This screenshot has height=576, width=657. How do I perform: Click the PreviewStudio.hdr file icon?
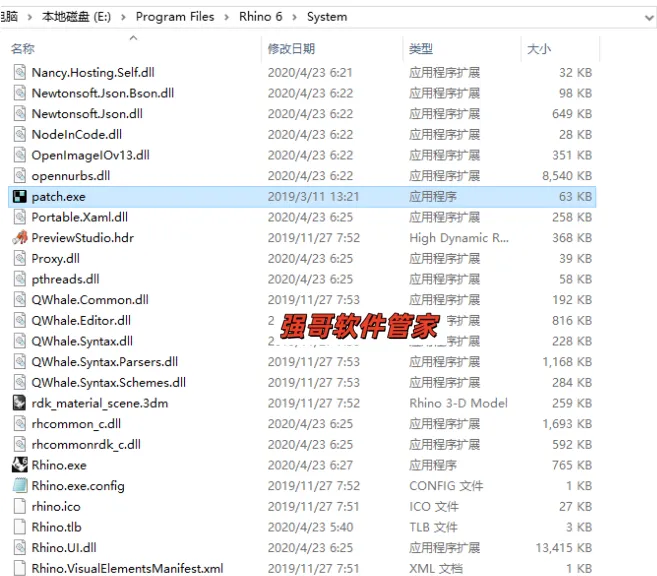[20, 238]
